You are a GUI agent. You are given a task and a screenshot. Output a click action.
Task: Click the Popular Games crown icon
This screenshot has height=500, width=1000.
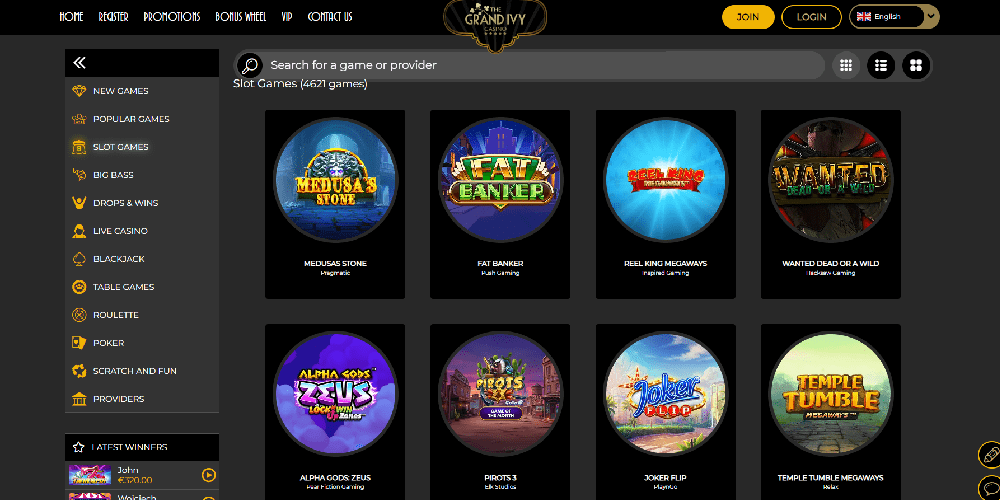(79, 119)
